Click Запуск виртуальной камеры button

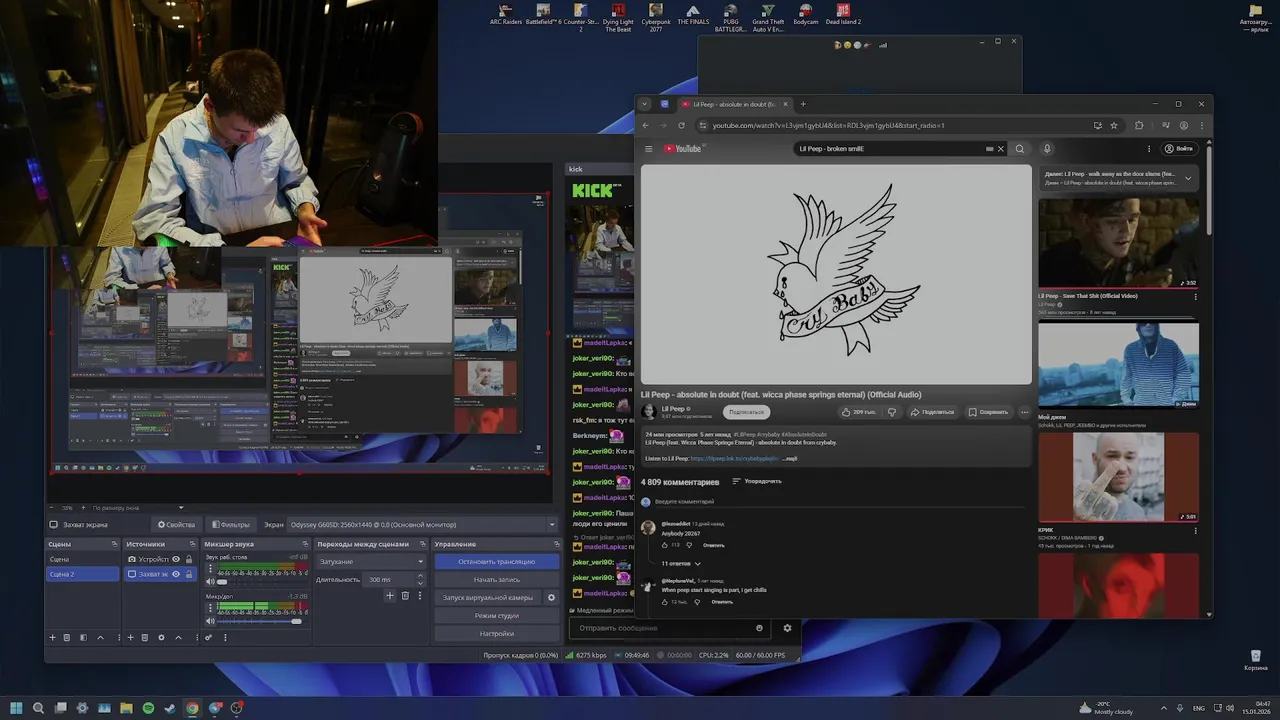(488, 597)
